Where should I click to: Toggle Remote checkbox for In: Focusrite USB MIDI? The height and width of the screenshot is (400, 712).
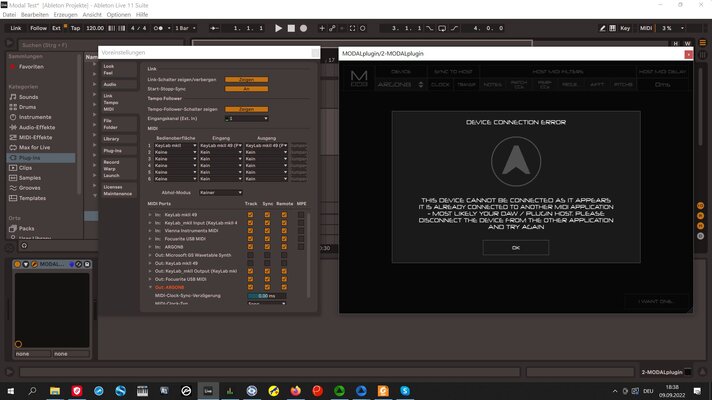[x=284, y=239]
